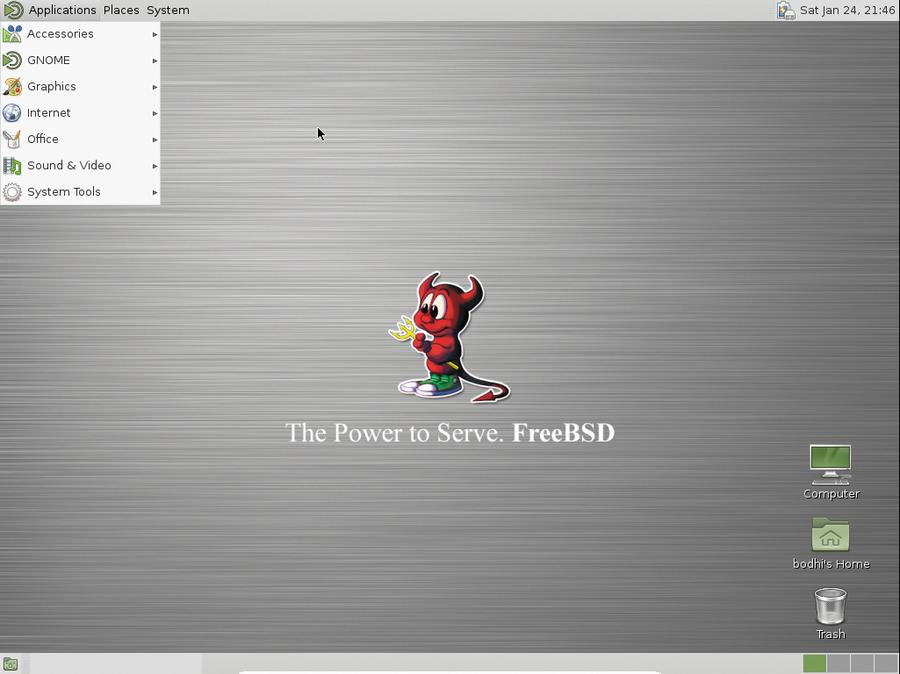Choose the Sound & Video icon
Viewport: 900px width, 674px height.
coord(12,166)
